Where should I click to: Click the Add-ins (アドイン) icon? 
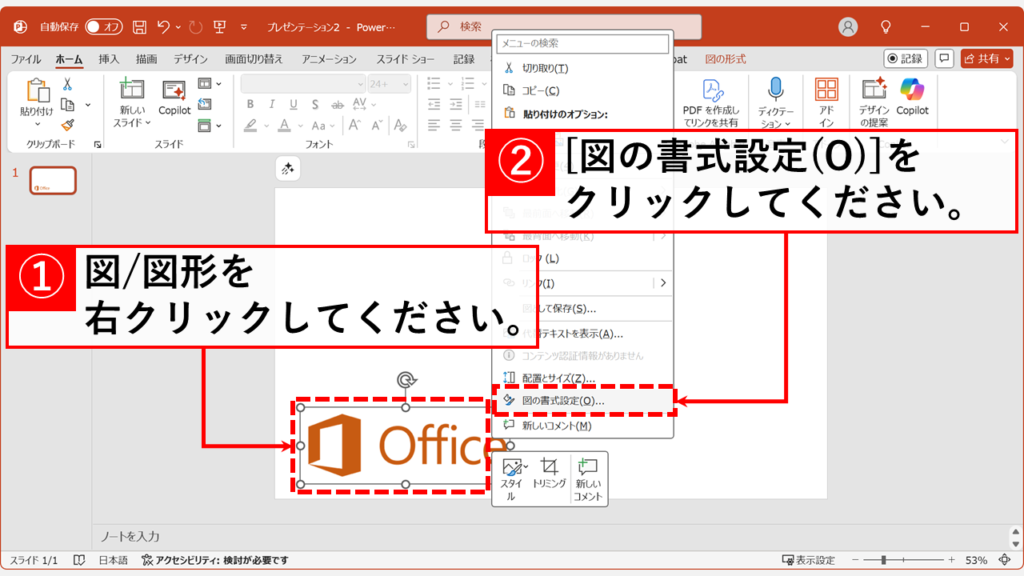coord(826,89)
